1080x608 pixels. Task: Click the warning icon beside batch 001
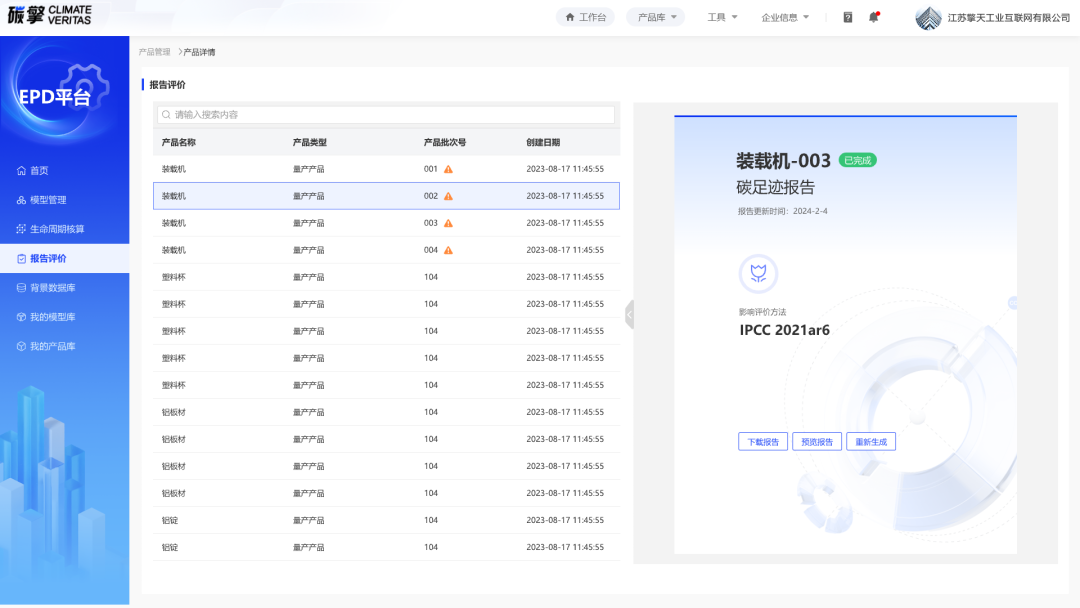click(x=448, y=169)
